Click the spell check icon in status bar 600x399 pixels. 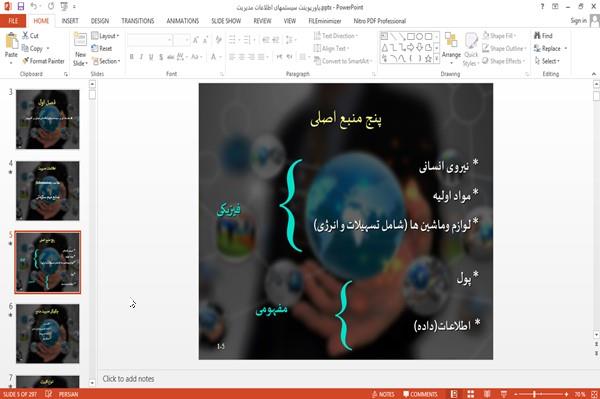[49, 394]
